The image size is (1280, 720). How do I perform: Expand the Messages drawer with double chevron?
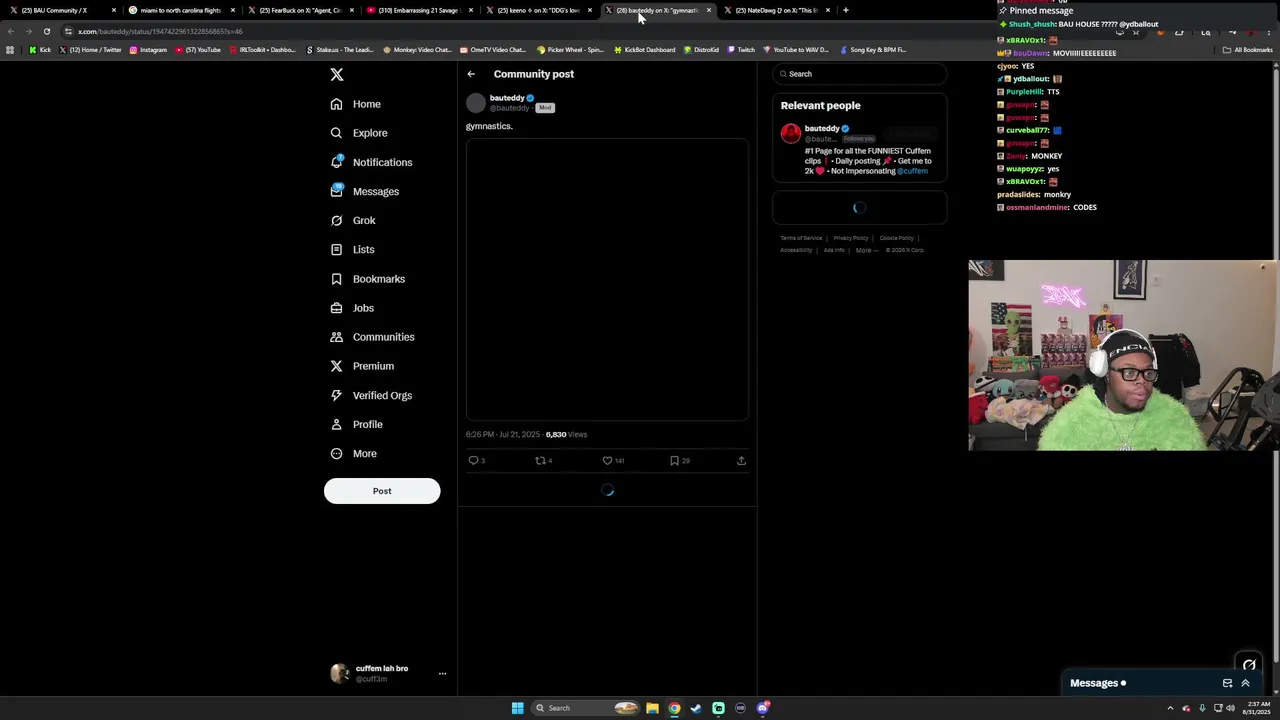click(x=1245, y=683)
